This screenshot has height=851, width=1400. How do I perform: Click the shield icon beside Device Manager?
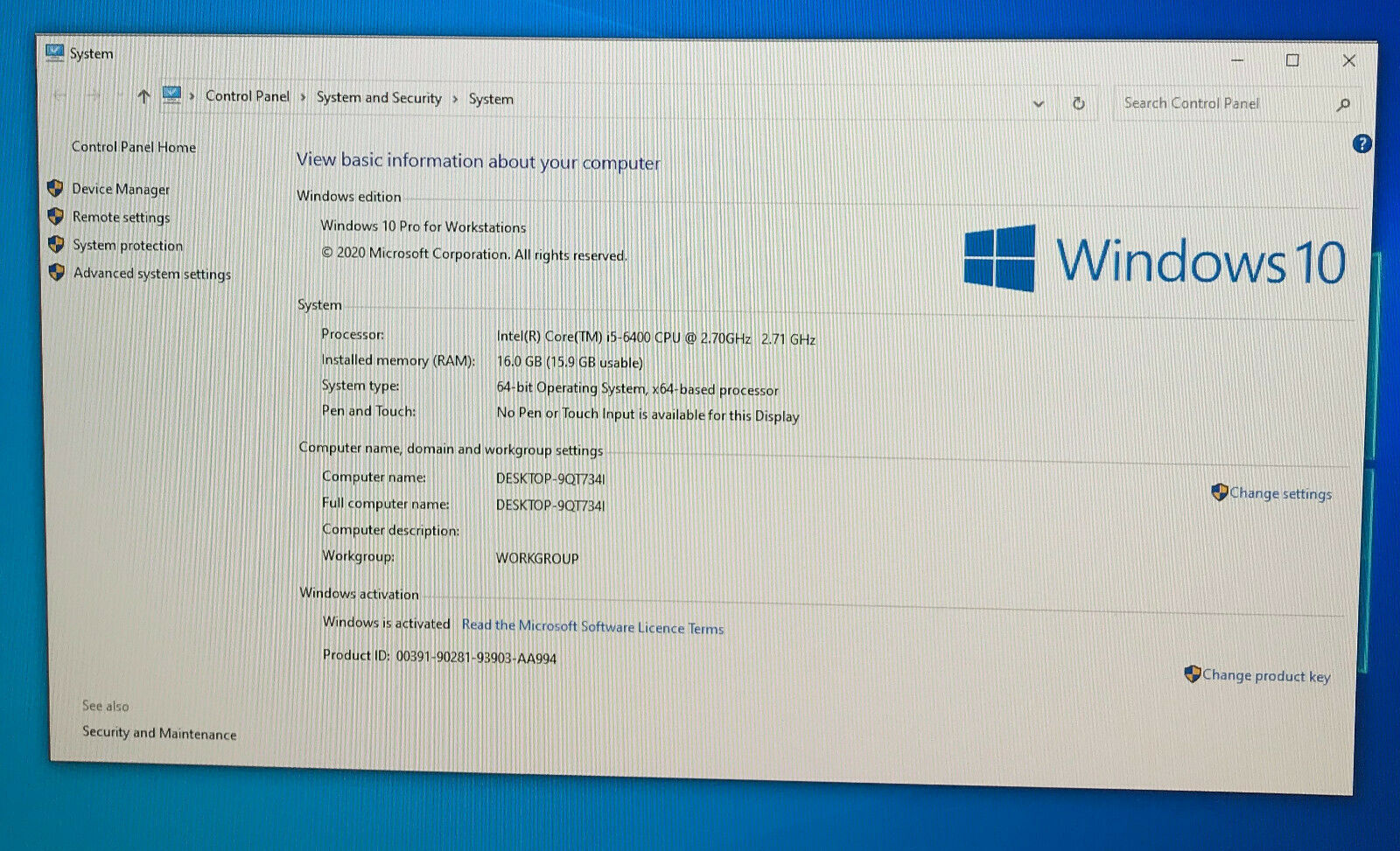click(55, 188)
